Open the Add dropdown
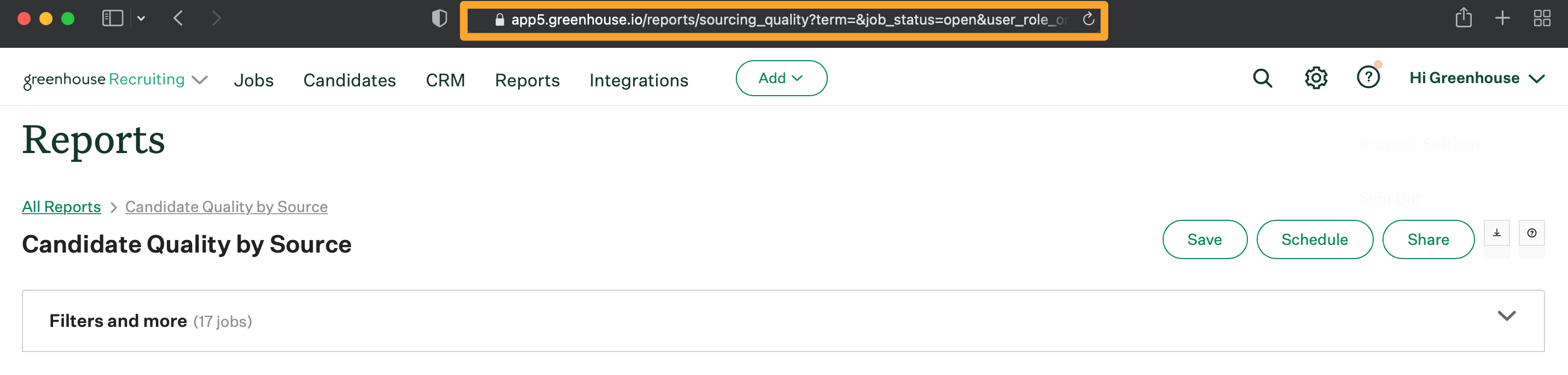The image size is (1568, 375). [781, 78]
